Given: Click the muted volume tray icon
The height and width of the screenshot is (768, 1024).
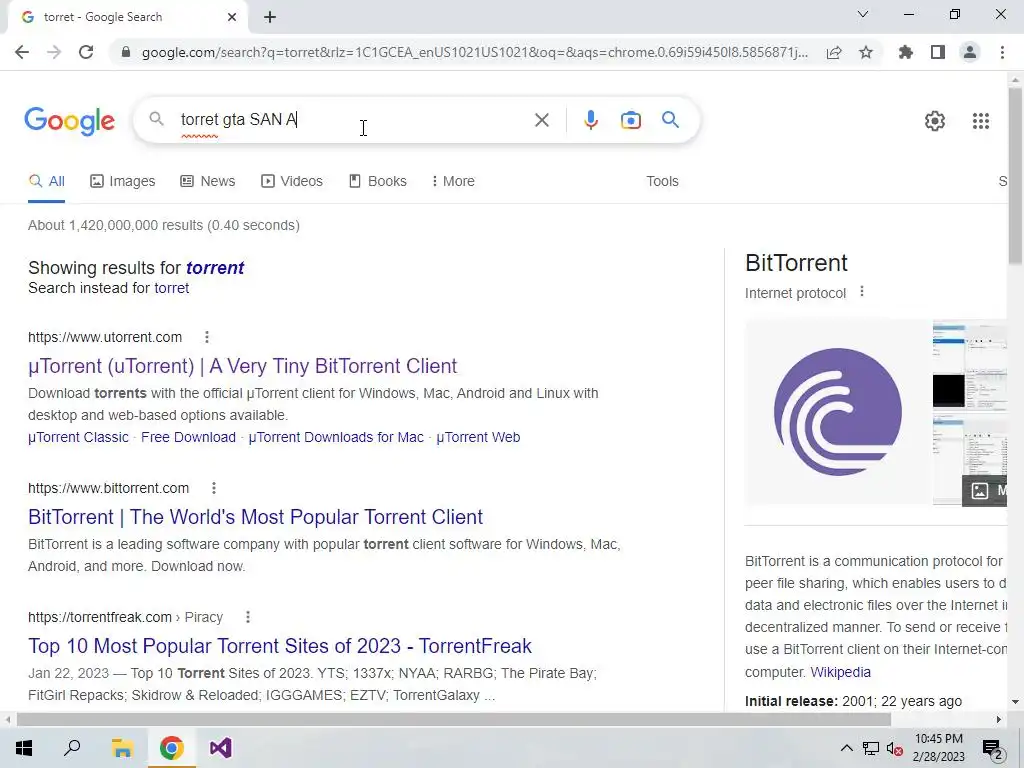Looking at the screenshot, I should (895, 748).
